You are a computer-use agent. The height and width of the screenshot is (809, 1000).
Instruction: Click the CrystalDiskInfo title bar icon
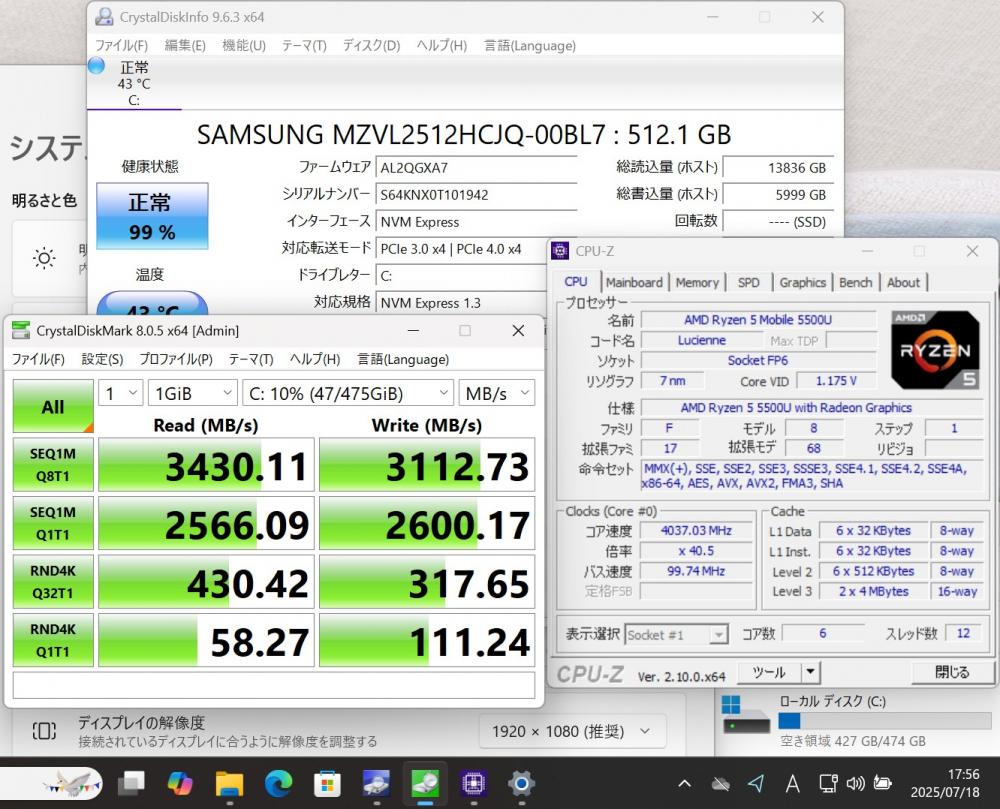104,17
